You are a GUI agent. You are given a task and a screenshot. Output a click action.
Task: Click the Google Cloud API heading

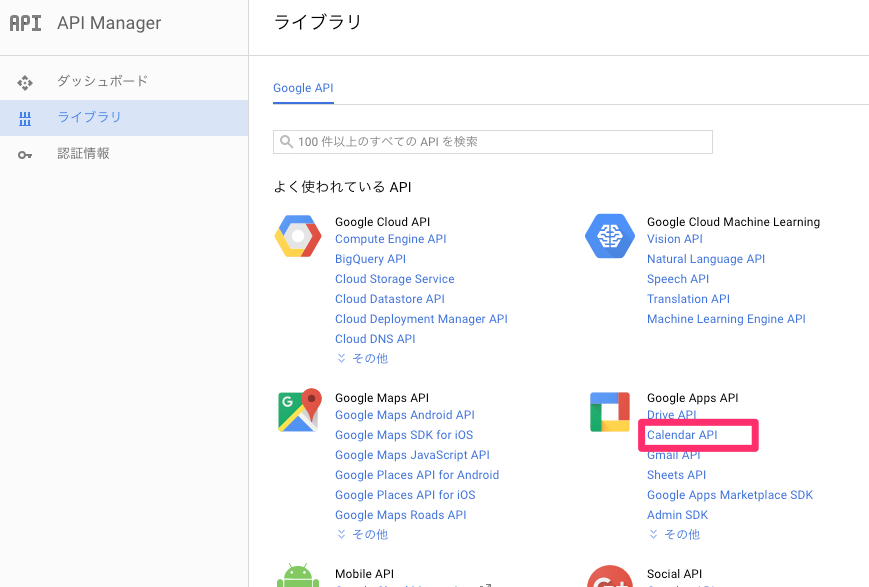[x=382, y=222]
